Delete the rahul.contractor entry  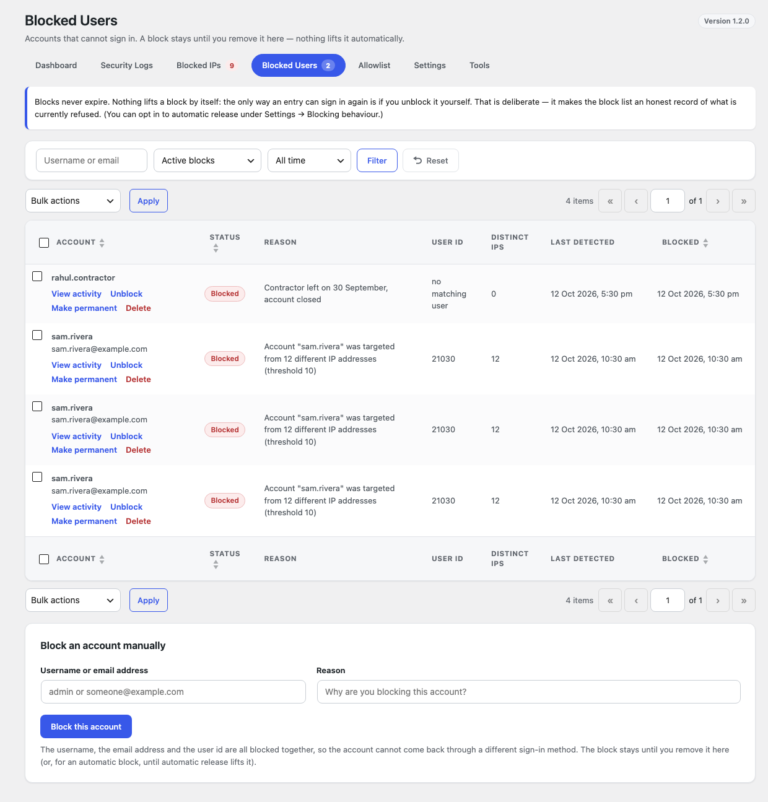(138, 308)
